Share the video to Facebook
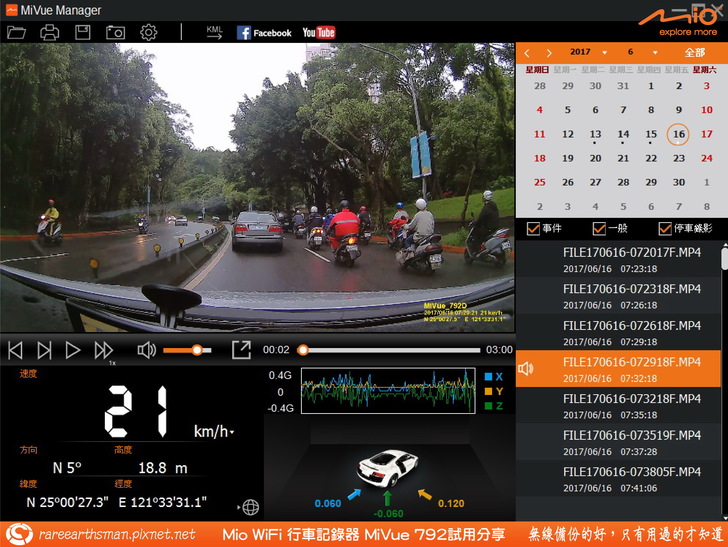728x547 pixels. pyautogui.click(x=264, y=32)
